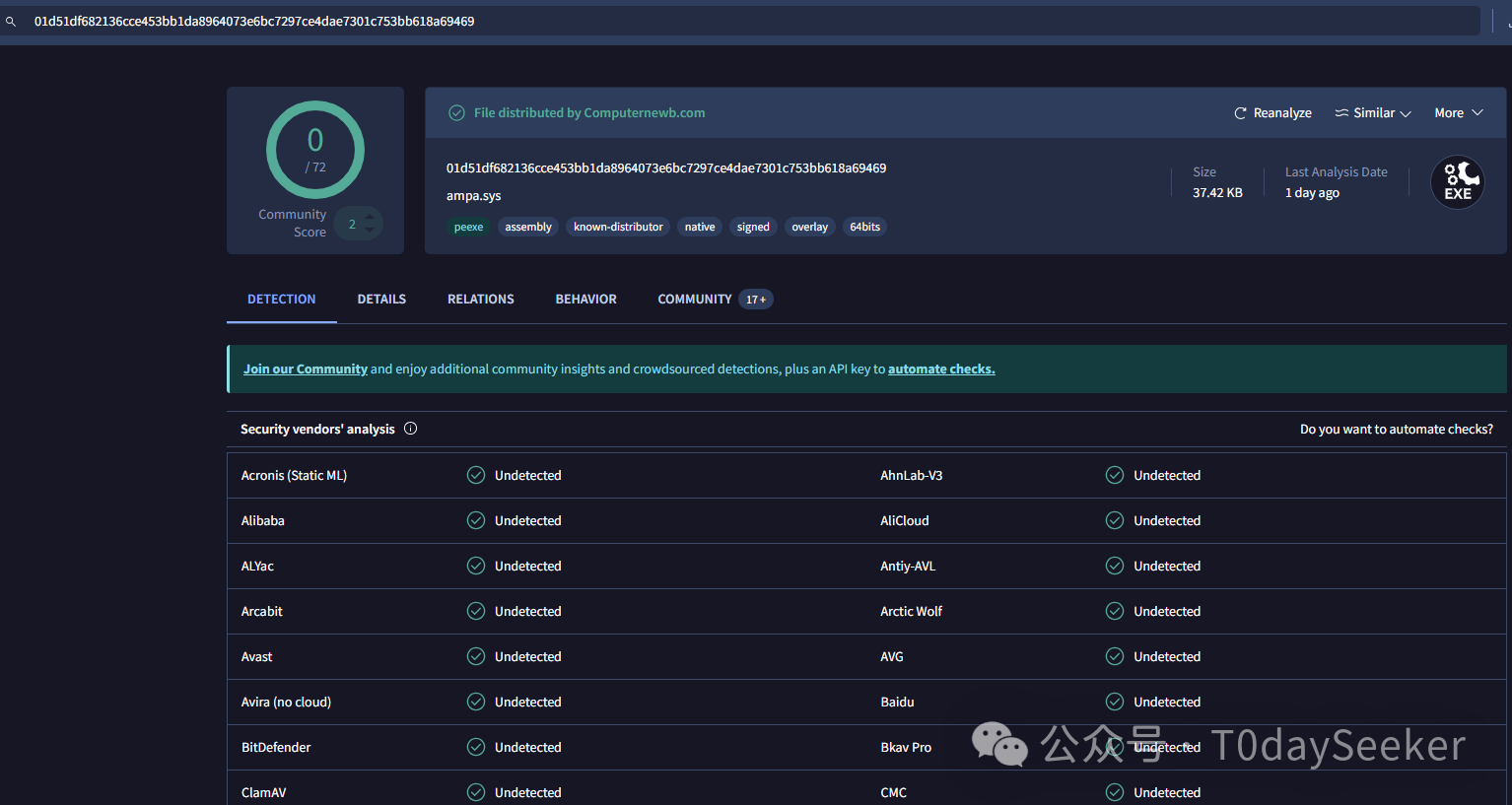Open the Join our Community link
The width and height of the screenshot is (1512, 805).
[x=306, y=369]
